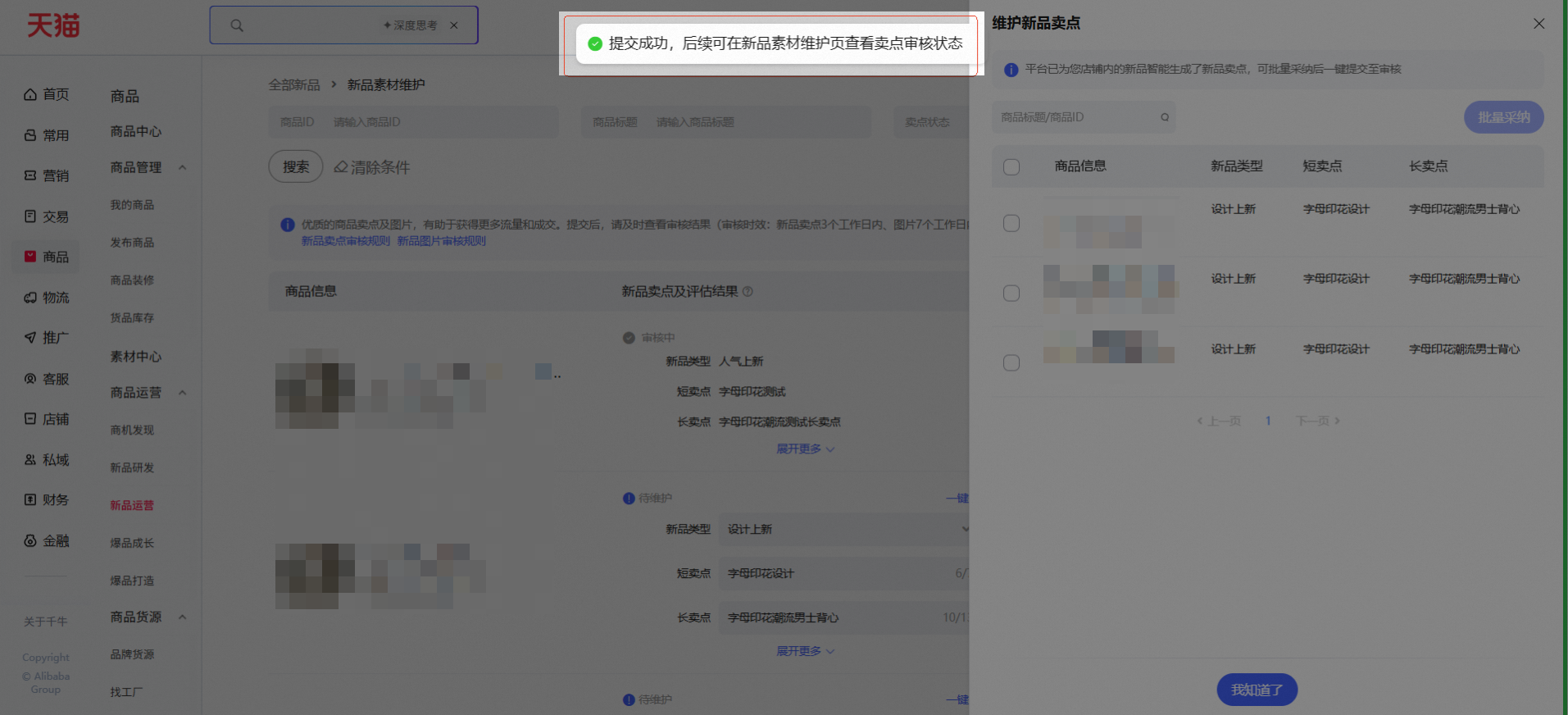The width and height of the screenshot is (1568, 715).
Task: Click the 商品标题/商品ID search field in panel
Action: point(1084,117)
